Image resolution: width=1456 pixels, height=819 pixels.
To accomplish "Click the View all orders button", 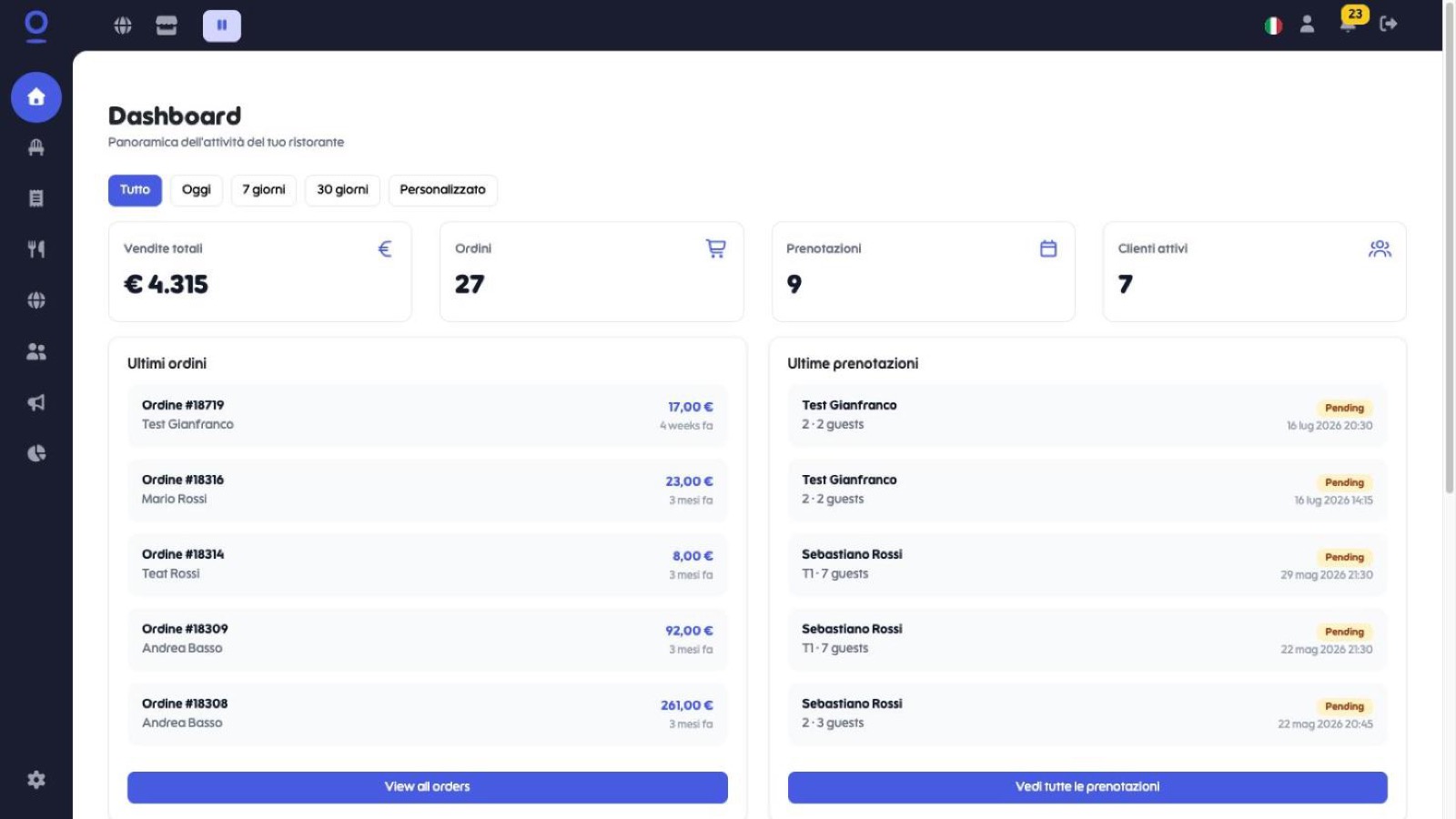I will (428, 787).
